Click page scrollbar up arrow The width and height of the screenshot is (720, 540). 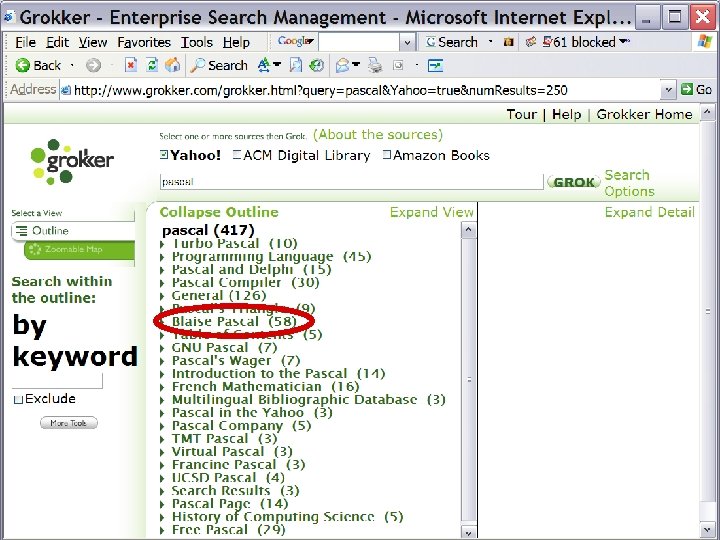coord(707,112)
